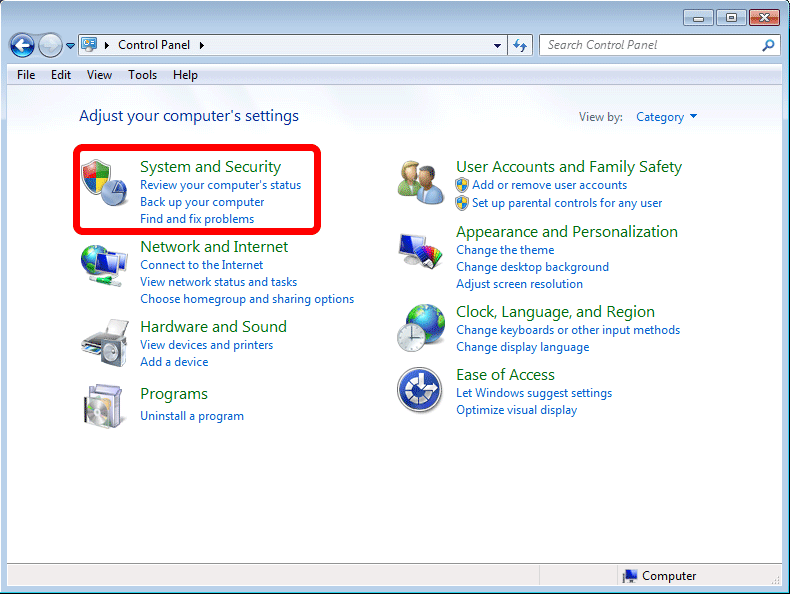
Task: Click Choose homegroup and sharing options
Action: coord(247,299)
